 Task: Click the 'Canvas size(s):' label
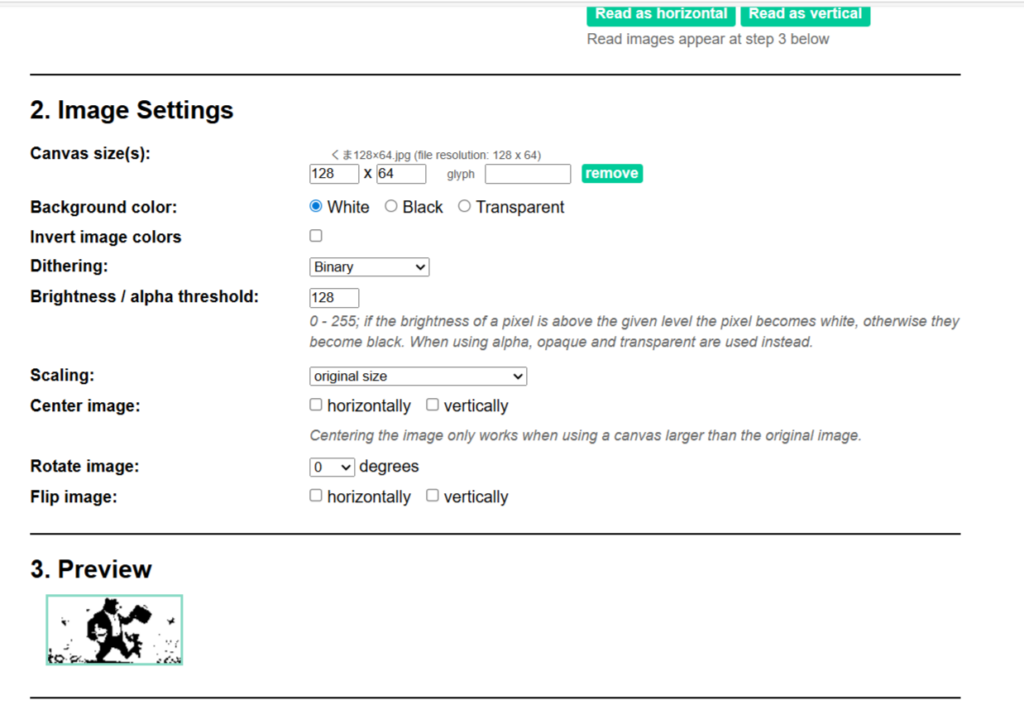pos(90,153)
